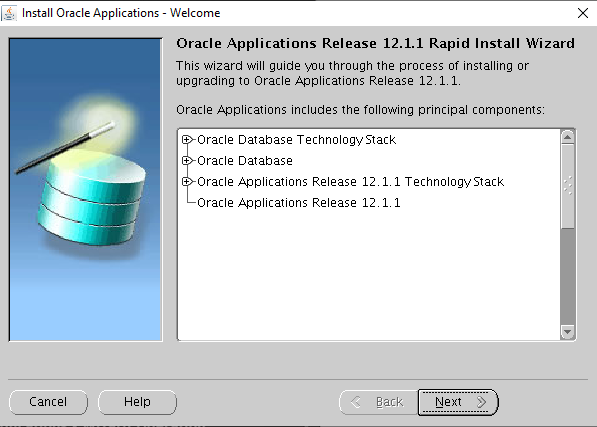Screen dimensions: 597x427
Task: Click the Back button
Action: 378,402
